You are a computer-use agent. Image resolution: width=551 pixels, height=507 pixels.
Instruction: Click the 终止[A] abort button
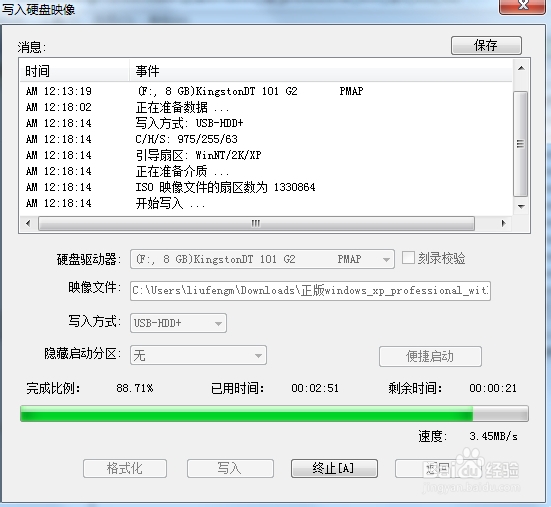(x=334, y=468)
